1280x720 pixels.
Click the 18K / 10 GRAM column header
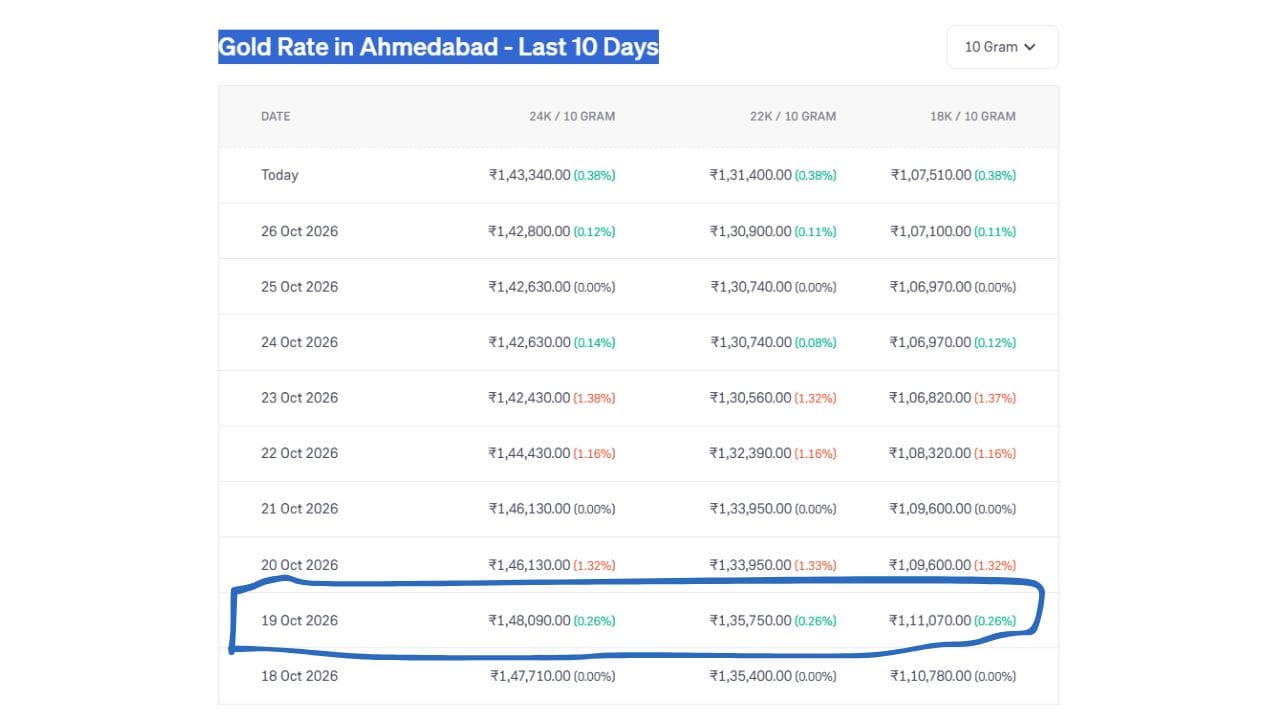pos(973,116)
